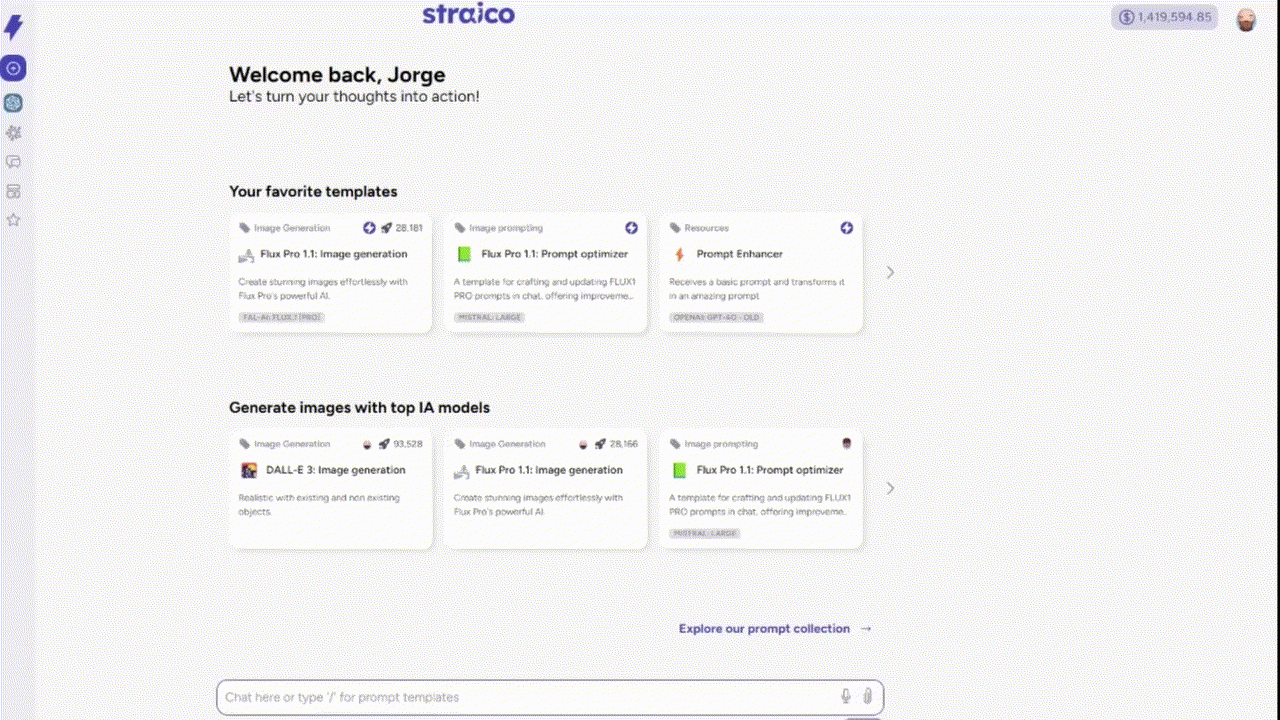
Task: Open the templates layout icon in sidebar
Action: coord(13,191)
